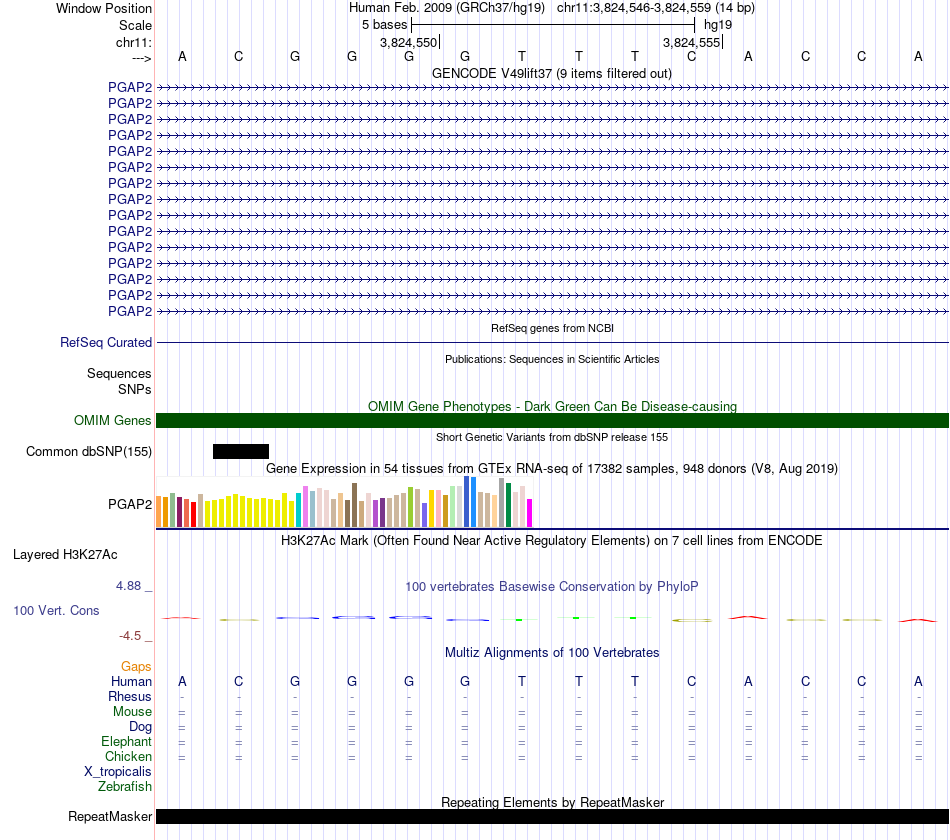Screen dimensions: 950x840
Task: Click the 3,824,550 position marker
Action: pos(408,42)
